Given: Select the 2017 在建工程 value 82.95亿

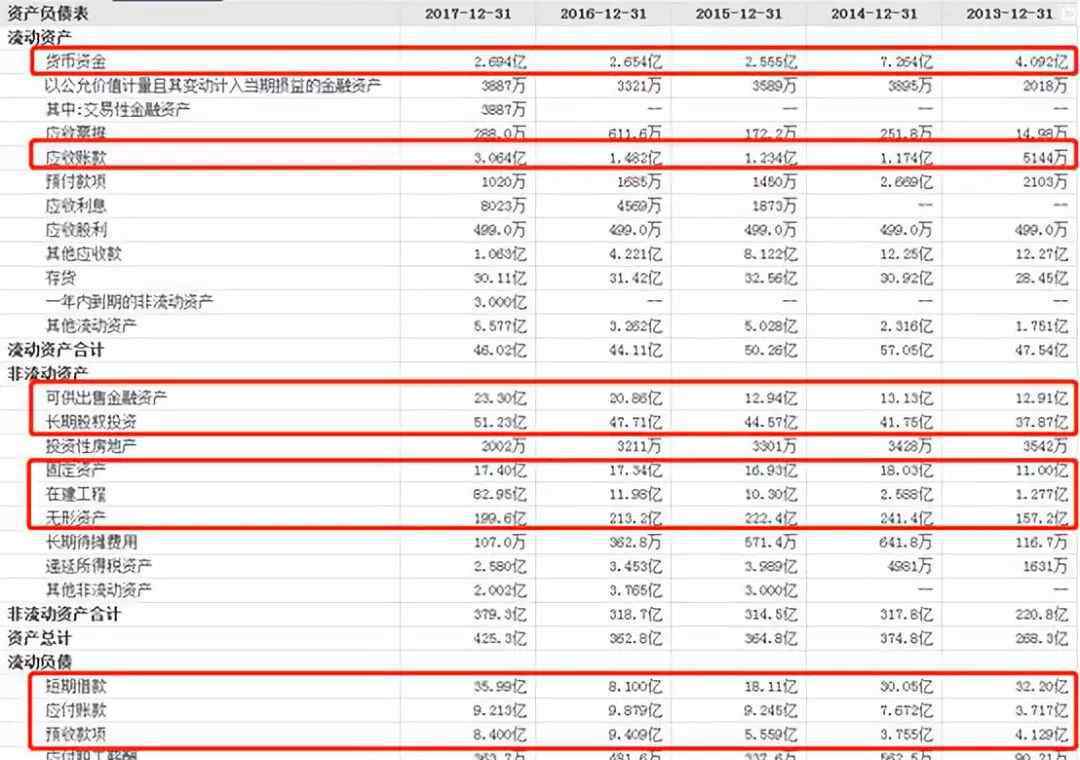Looking at the screenshot, I should [x=499, y=493].
